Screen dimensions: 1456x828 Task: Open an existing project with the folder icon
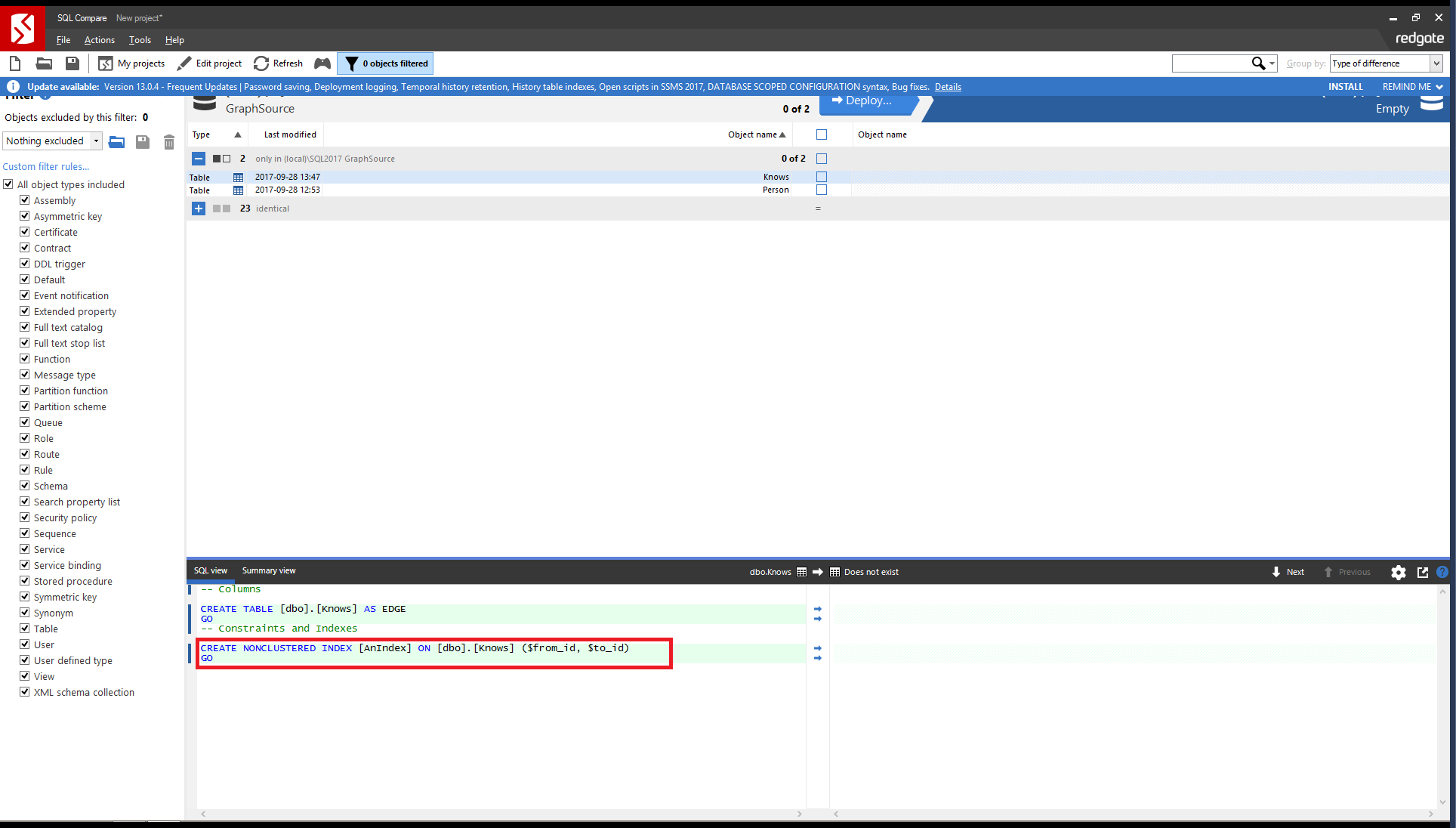coord(43,63)
